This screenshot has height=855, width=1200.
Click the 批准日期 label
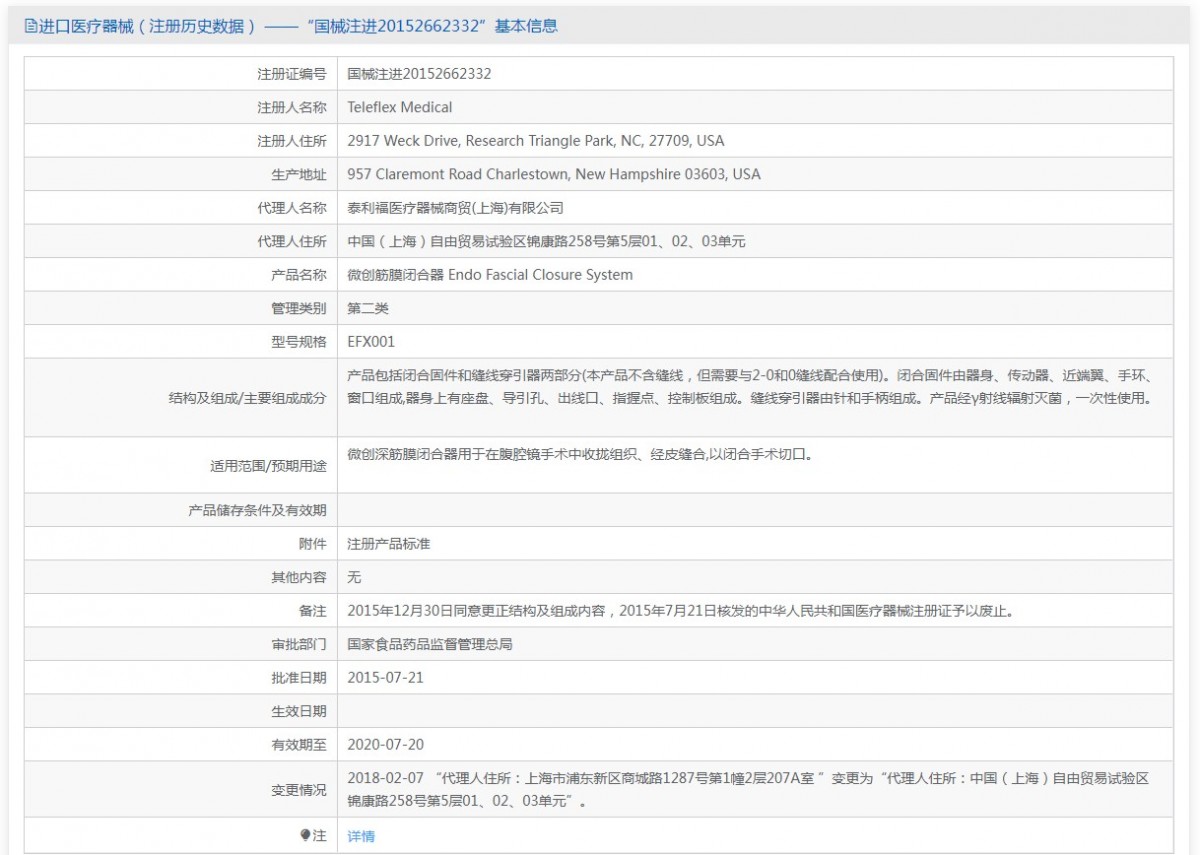(299, 677)
